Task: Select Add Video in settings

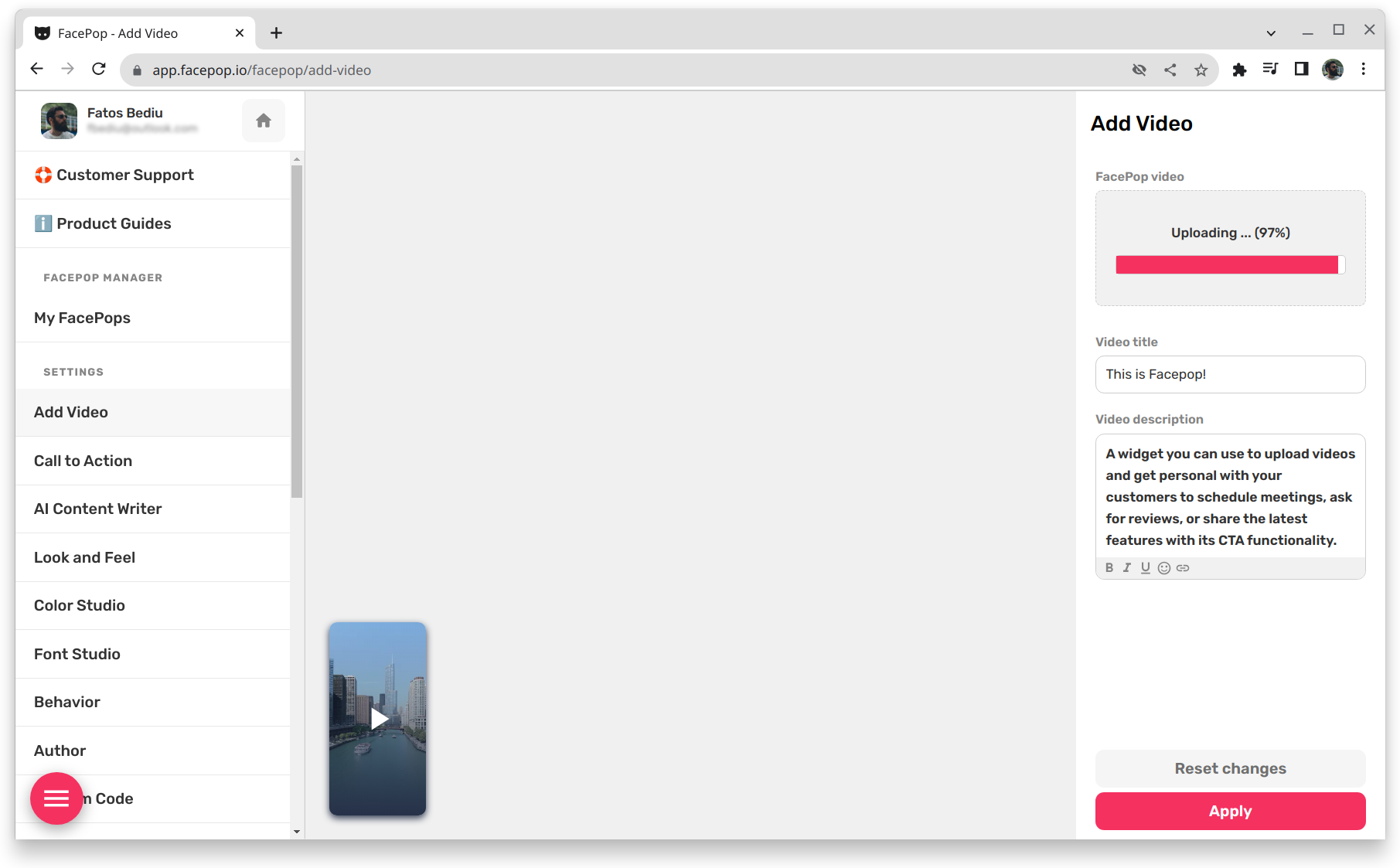Action: (153, 413)
